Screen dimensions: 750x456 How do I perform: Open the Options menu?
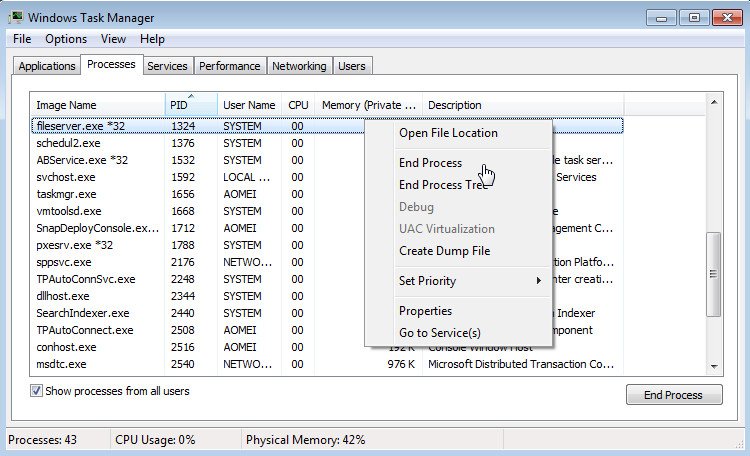(x=66, y=39)
